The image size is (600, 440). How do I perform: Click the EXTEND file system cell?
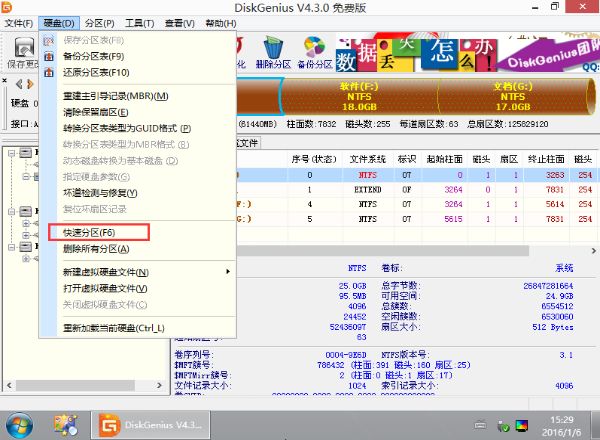click(368, 189)
